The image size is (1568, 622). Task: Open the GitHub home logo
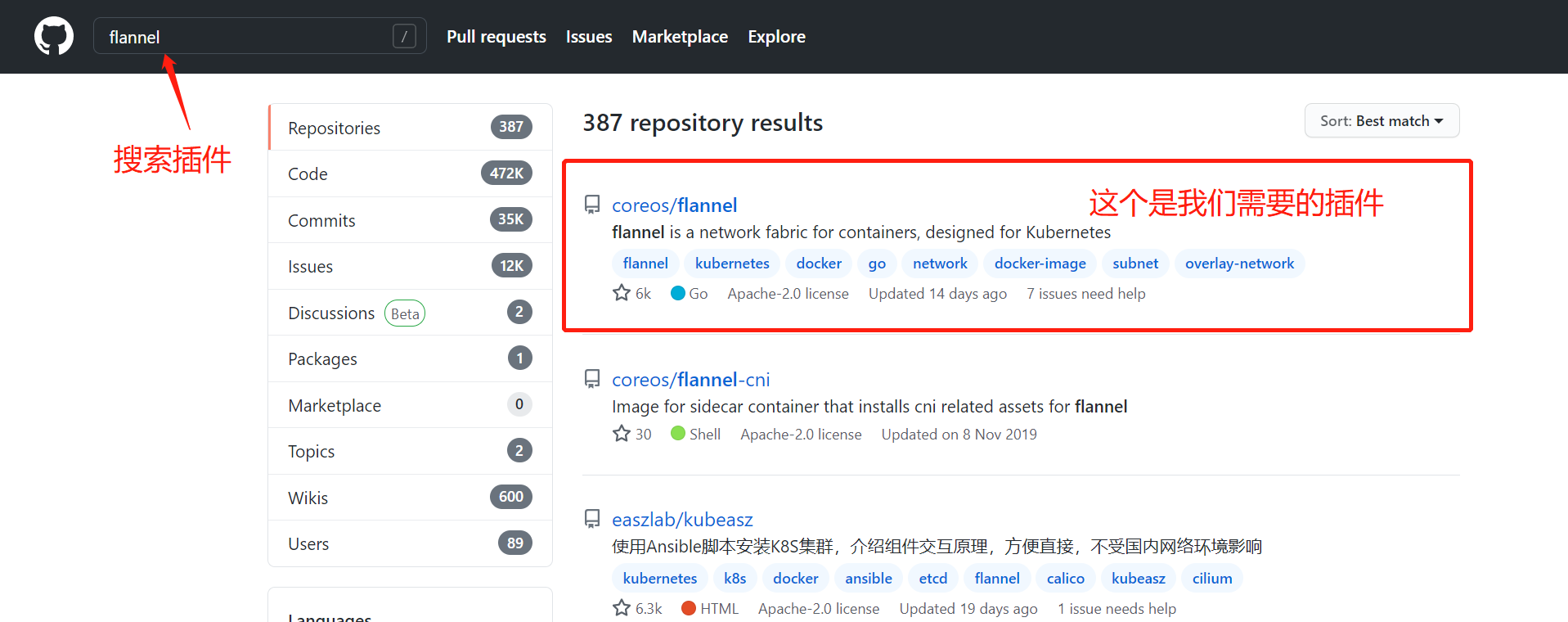(54, 37)
